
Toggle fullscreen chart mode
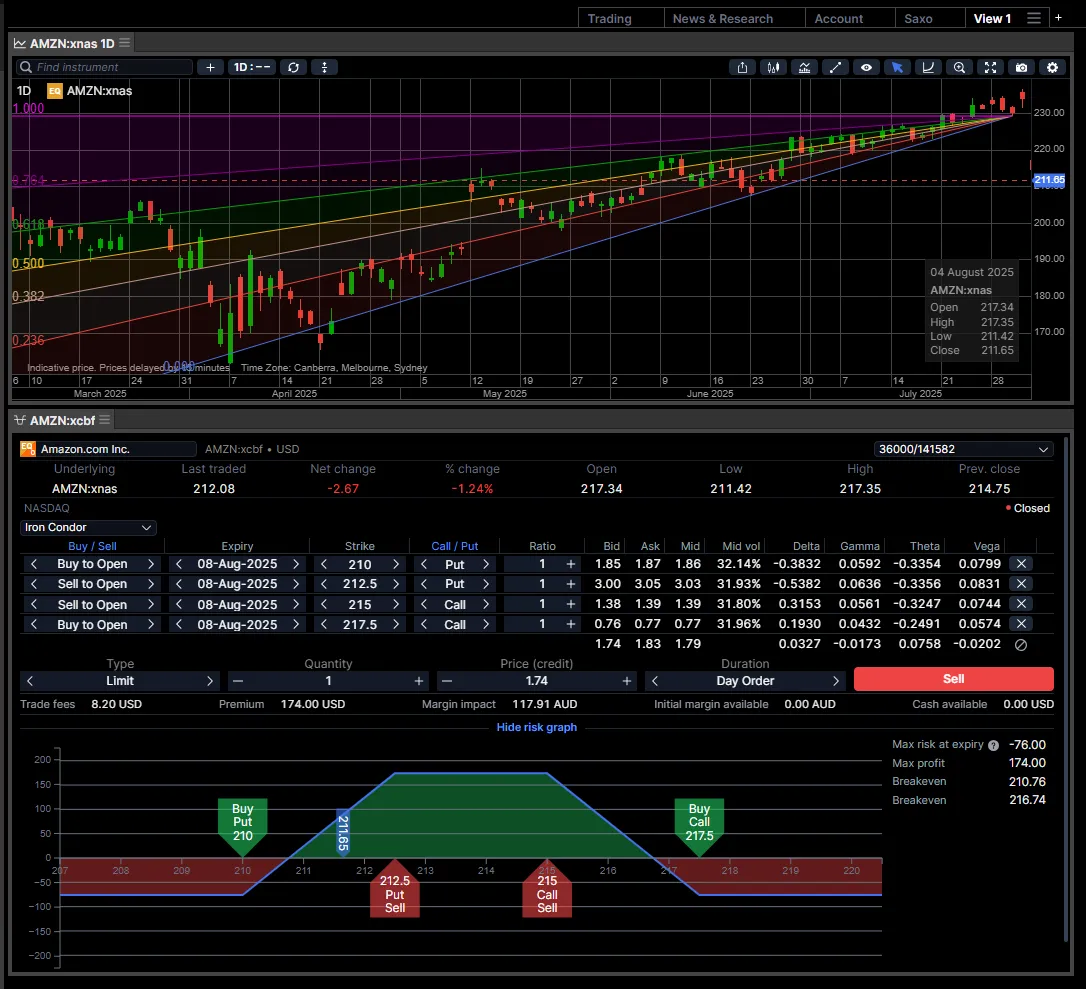990,67
